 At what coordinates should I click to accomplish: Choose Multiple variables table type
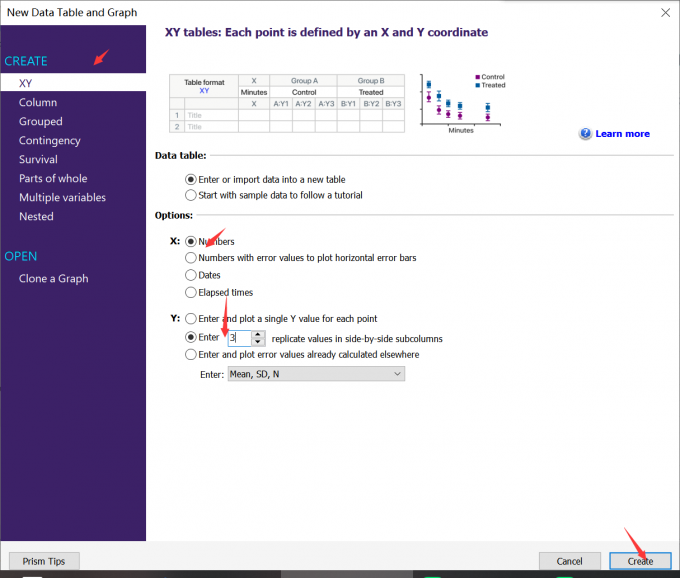pos(62,197)
